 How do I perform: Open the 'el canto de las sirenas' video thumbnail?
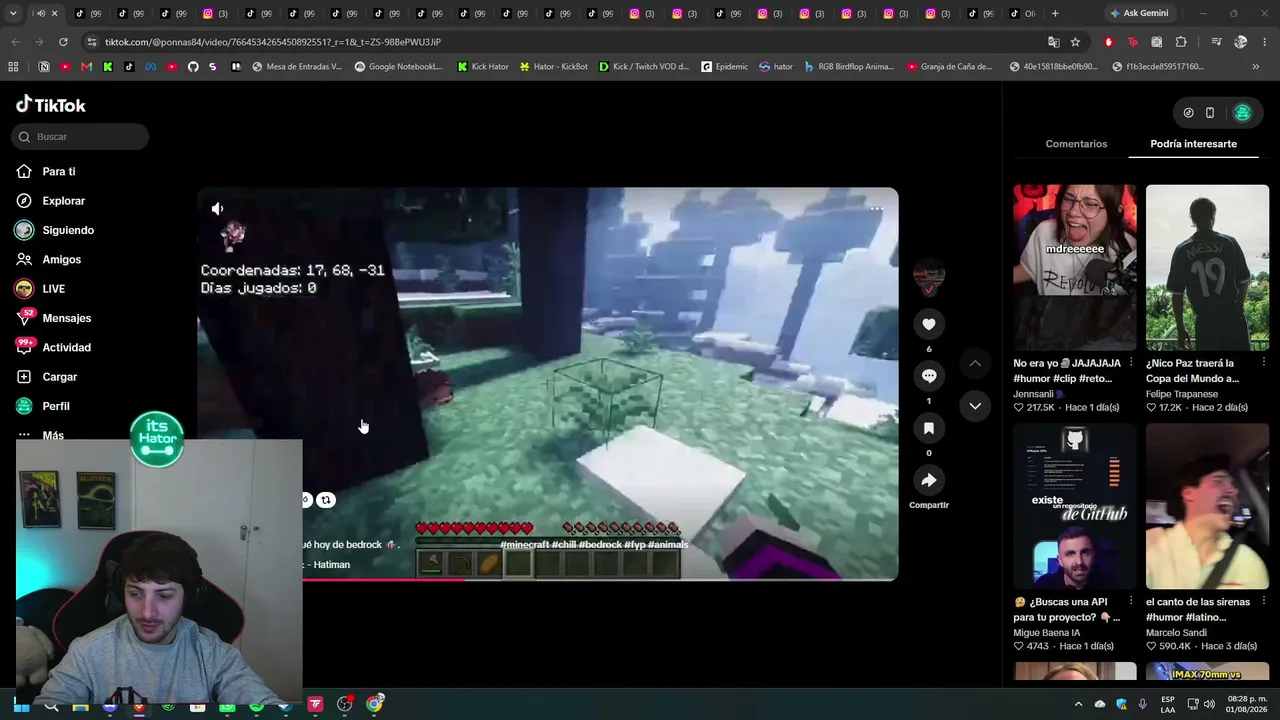tap(1207, 506)
